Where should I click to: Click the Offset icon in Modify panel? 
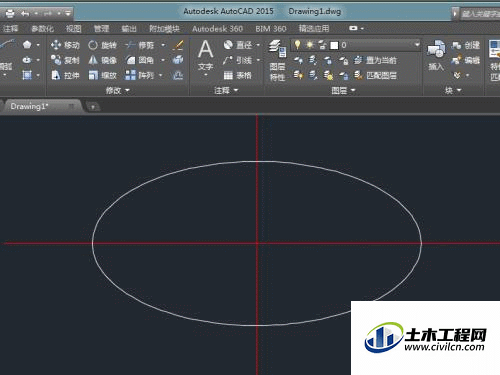[177, 76]
